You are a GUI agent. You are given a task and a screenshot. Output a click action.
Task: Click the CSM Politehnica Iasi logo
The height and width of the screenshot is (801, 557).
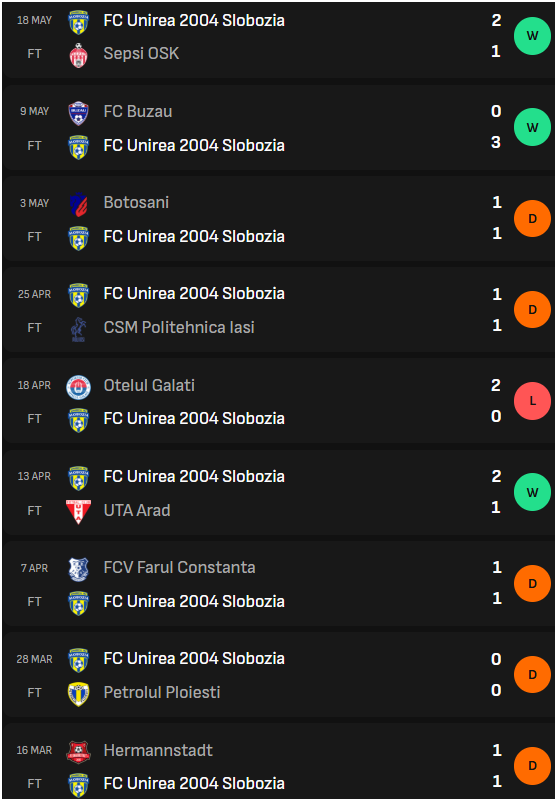(x=78, y=329)
